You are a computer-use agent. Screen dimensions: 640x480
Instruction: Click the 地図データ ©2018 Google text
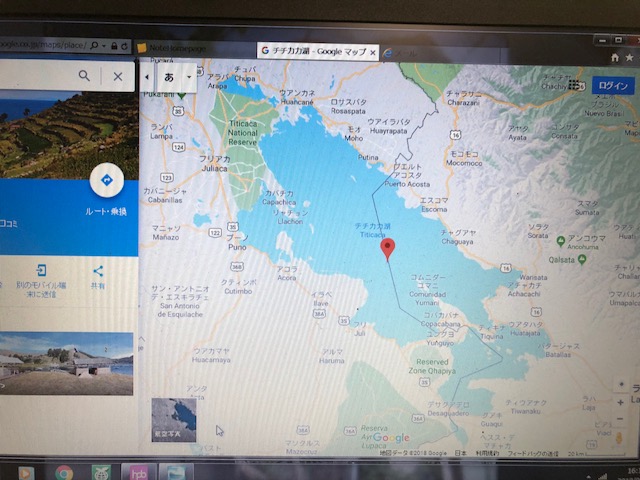tap(413, 453)
